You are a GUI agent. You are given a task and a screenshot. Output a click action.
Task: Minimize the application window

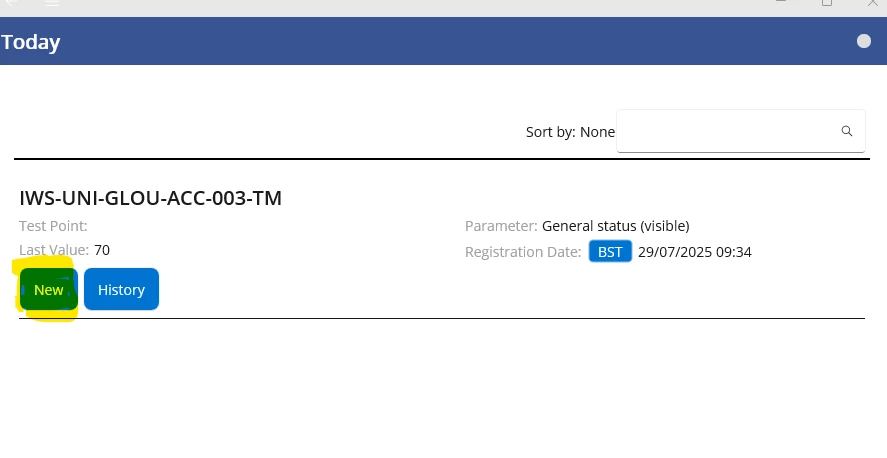pyautogui.click(x=781, y=2)
